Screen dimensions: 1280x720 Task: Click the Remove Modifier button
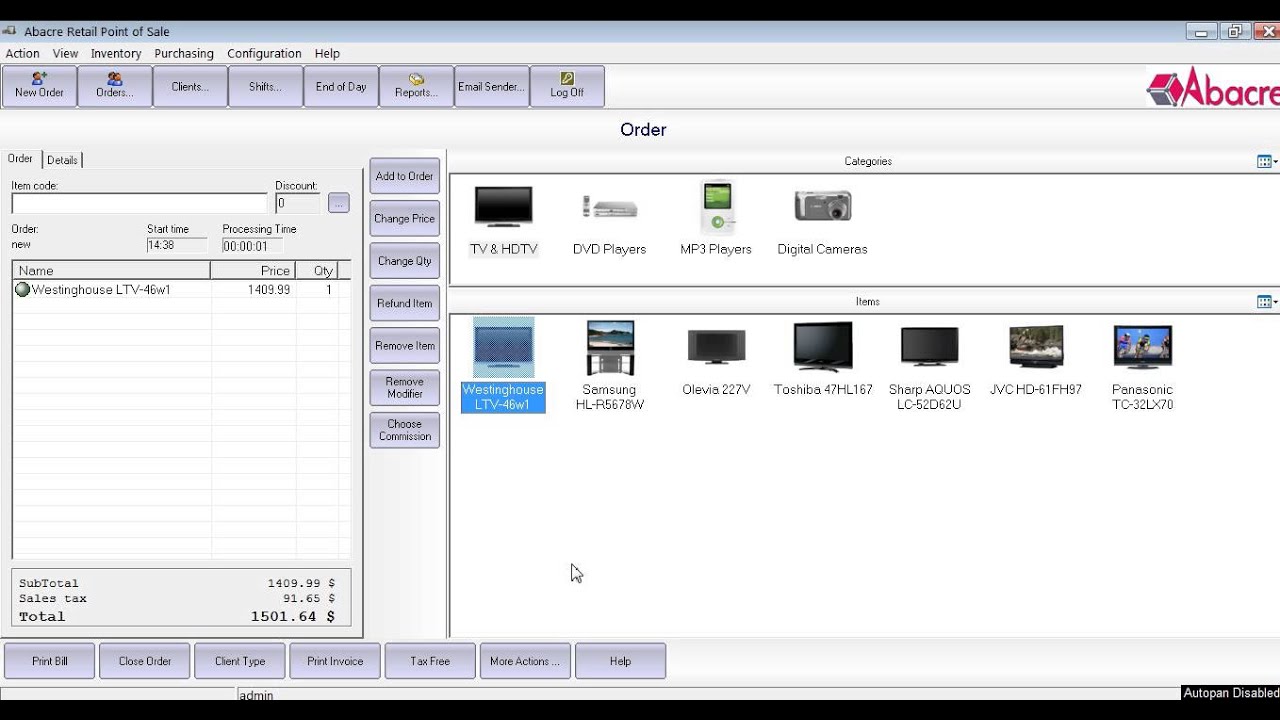coord(405,388)
